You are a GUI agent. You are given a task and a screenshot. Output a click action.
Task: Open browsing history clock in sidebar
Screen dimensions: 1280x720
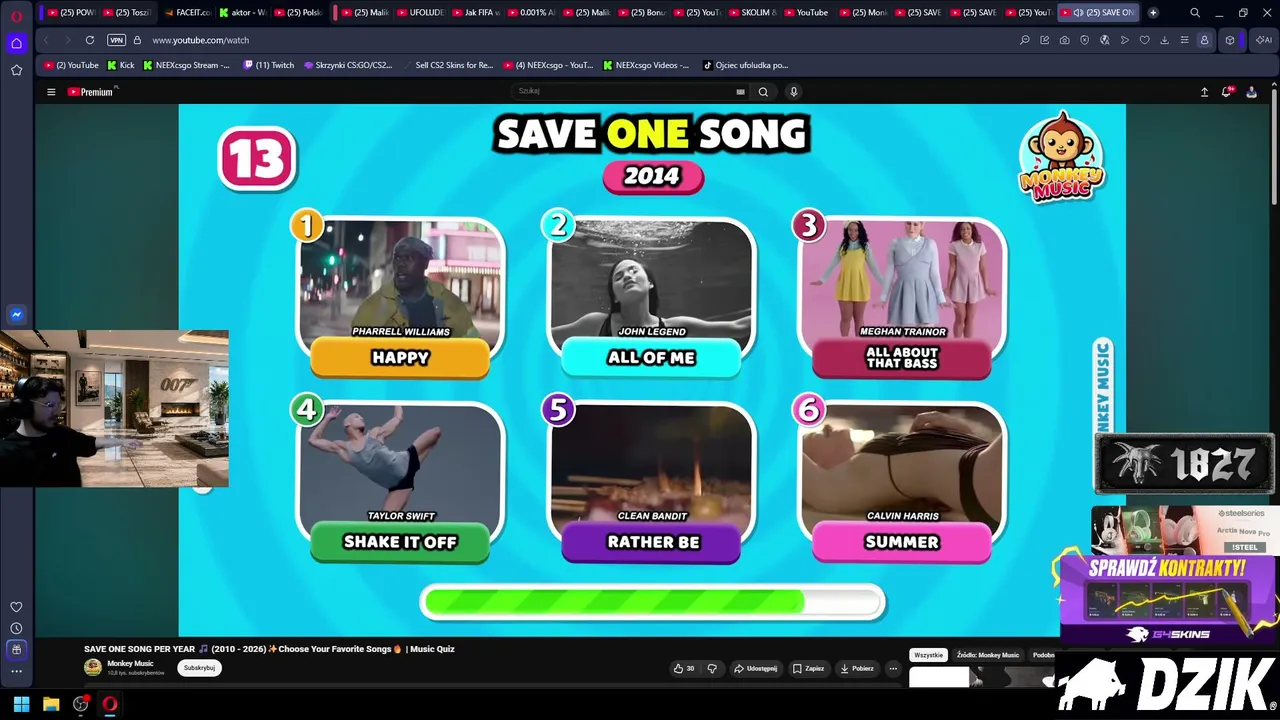click(x=16, y=628)
